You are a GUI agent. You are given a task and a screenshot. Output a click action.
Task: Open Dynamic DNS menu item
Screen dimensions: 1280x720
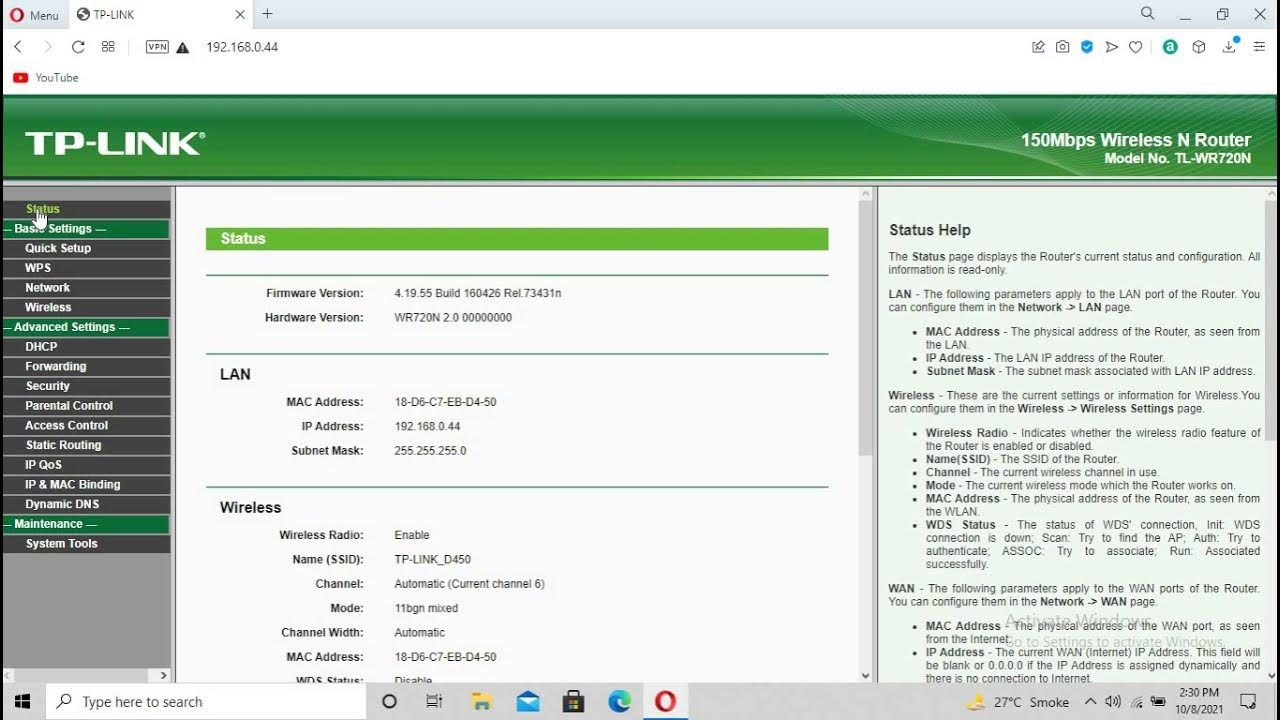(62, 504)
